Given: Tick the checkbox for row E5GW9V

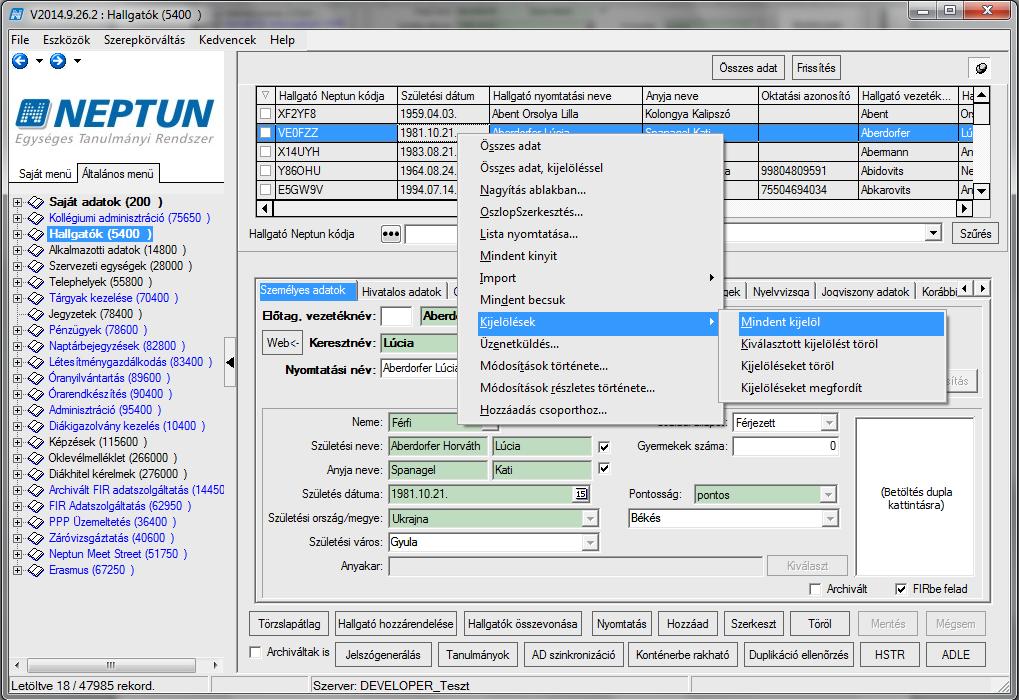Looking at the screenshot, I should click(265, 190).
